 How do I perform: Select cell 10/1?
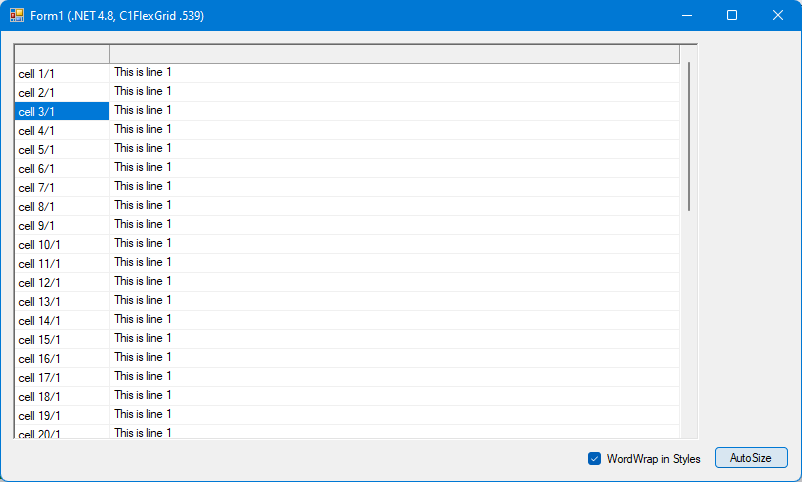(x=62, y=244)
